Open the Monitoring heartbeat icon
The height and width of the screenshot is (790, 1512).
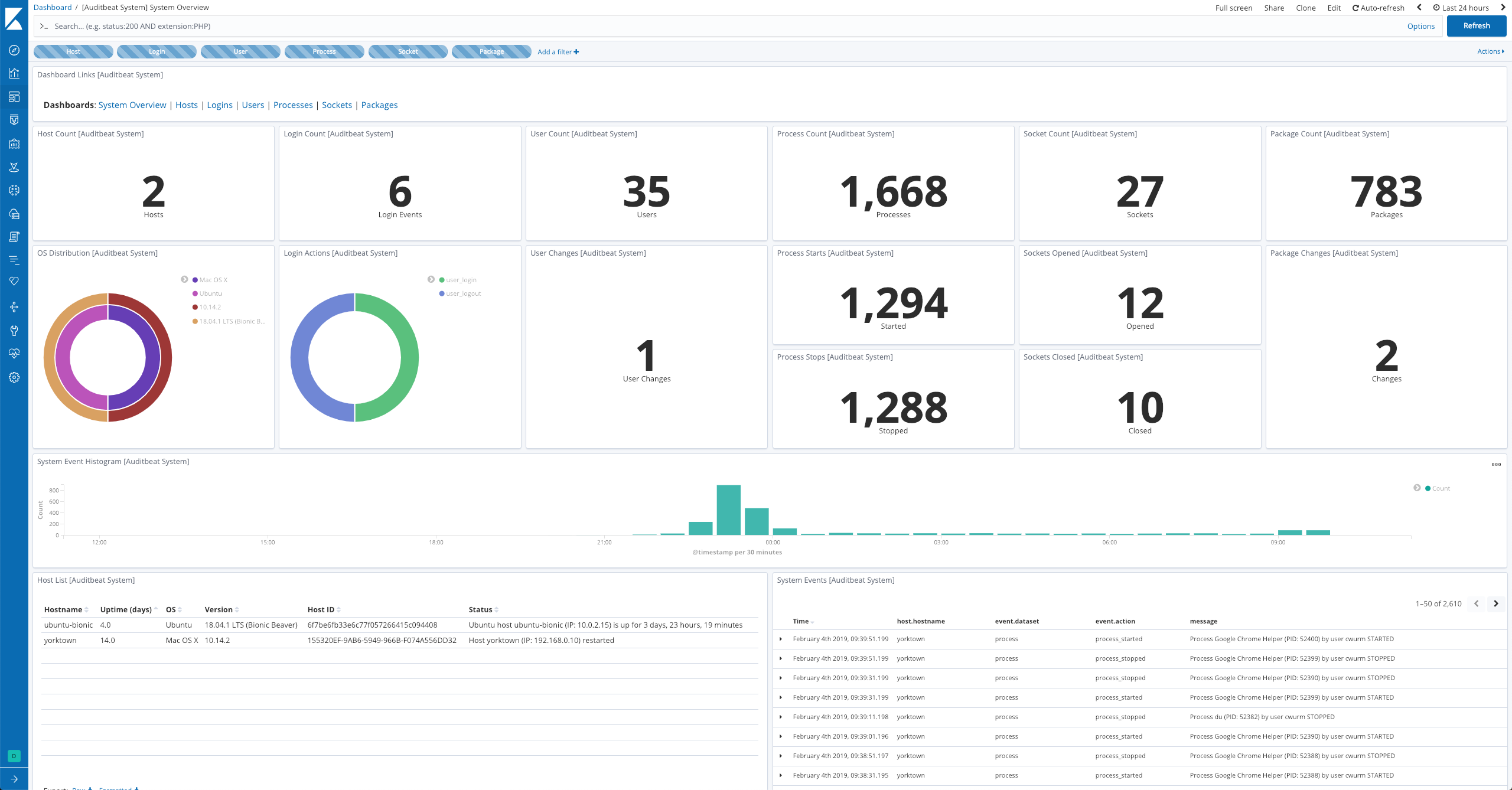coord(14,353)
